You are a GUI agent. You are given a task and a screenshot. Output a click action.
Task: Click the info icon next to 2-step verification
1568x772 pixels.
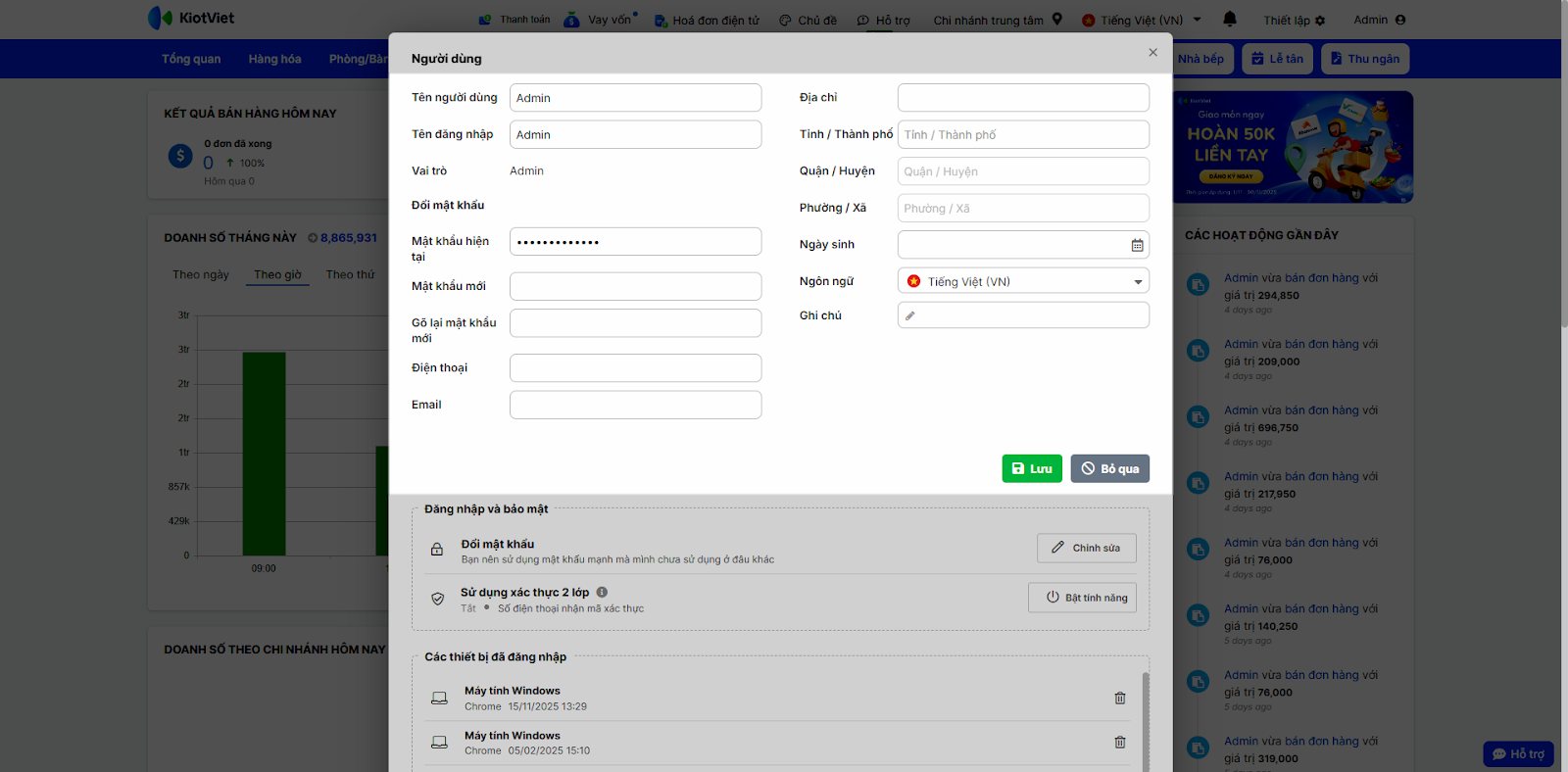(602, 592)
